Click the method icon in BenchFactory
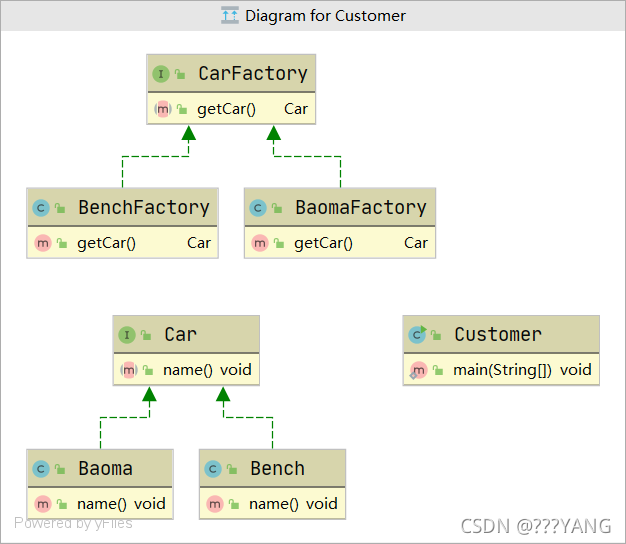This screenshot has width=626, height=544. click(43, 243)
